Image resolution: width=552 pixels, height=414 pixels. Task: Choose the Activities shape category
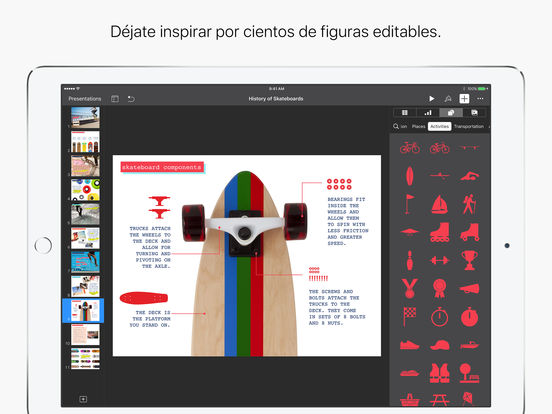(440, 126)
